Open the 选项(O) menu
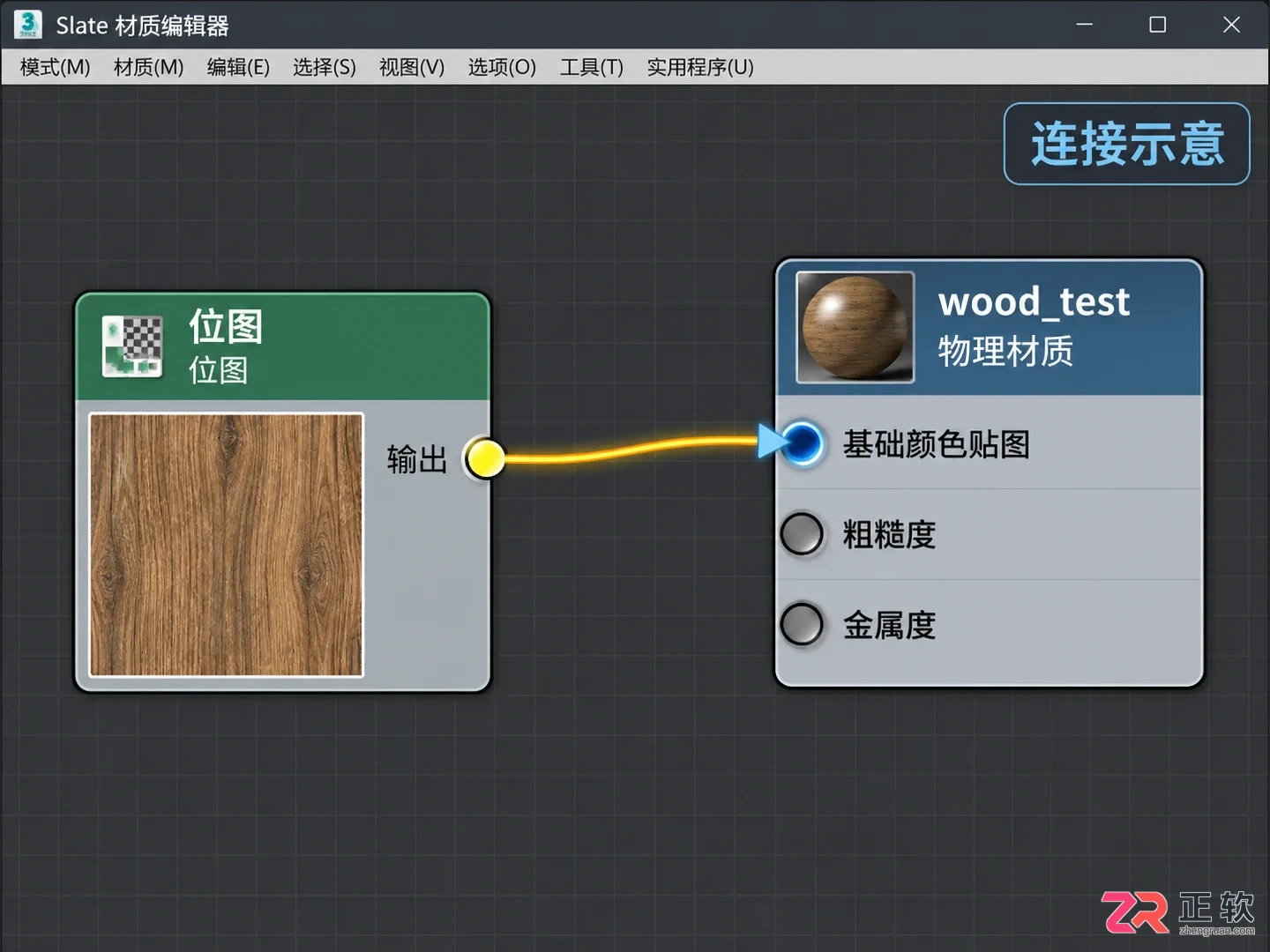The height and width of the screenshot is (952, 1270). click(x=502, y=67)
